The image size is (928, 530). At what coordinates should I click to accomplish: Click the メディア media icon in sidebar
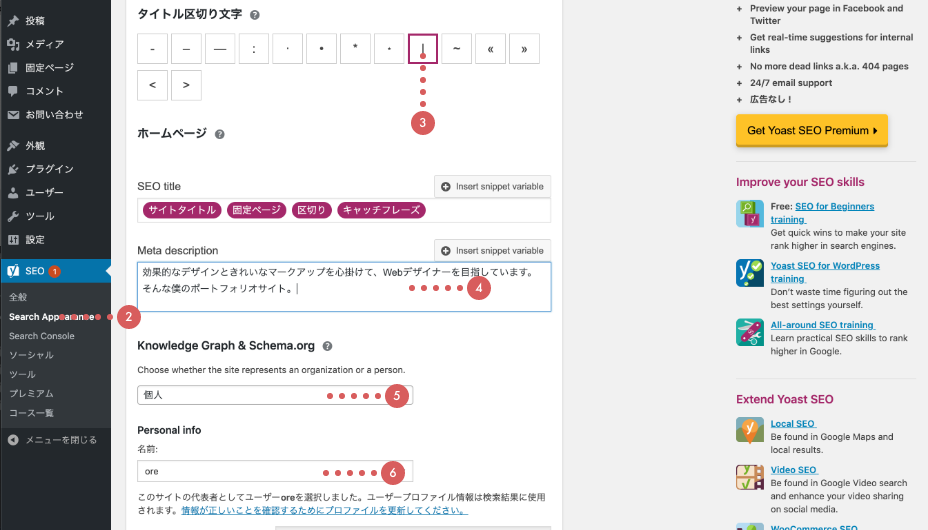coord(14,44)
